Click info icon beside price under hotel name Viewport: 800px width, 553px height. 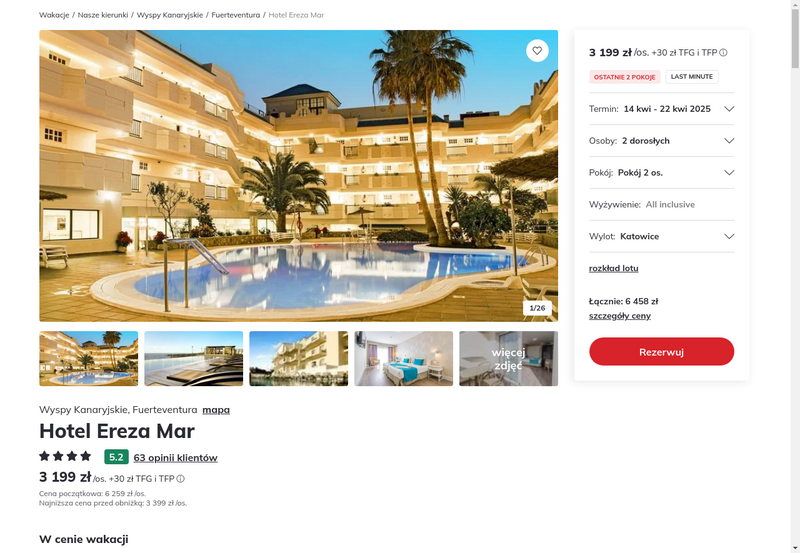pos(181,479)
